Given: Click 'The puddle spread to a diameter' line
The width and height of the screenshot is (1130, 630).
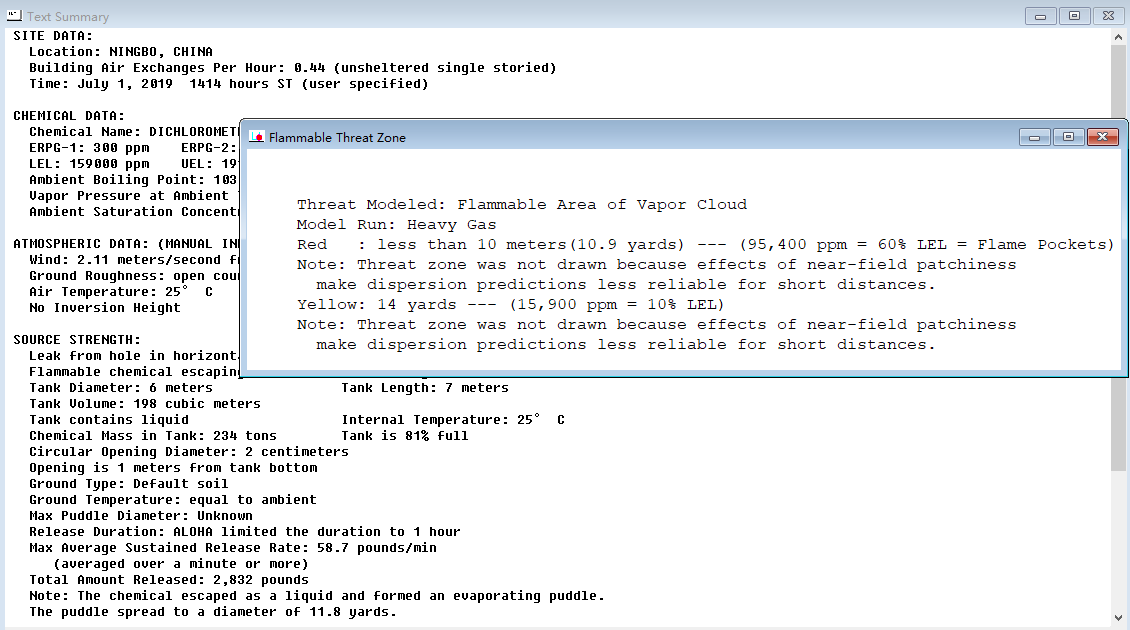Looking at the screenshot, I should (x=213, y=612).
